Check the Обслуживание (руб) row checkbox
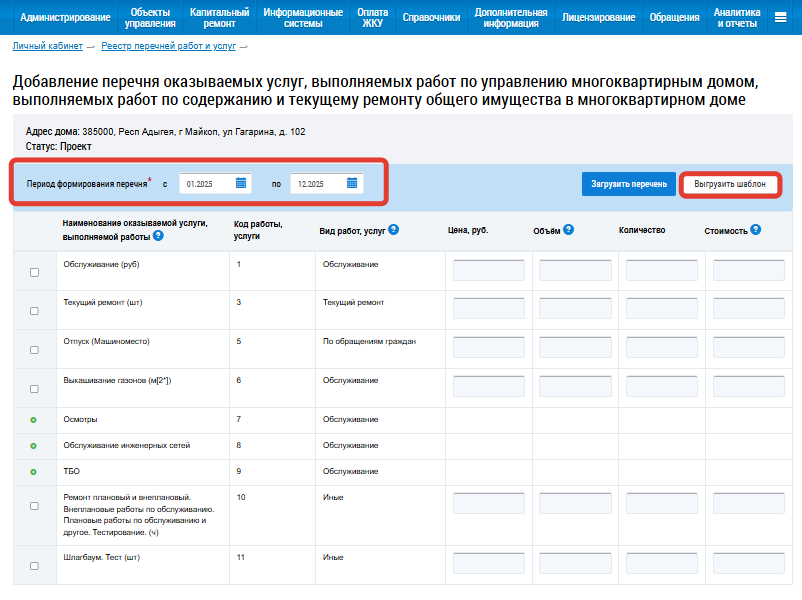Image resolution: width=802 pixels, height=600 pixels. (34, 273)
